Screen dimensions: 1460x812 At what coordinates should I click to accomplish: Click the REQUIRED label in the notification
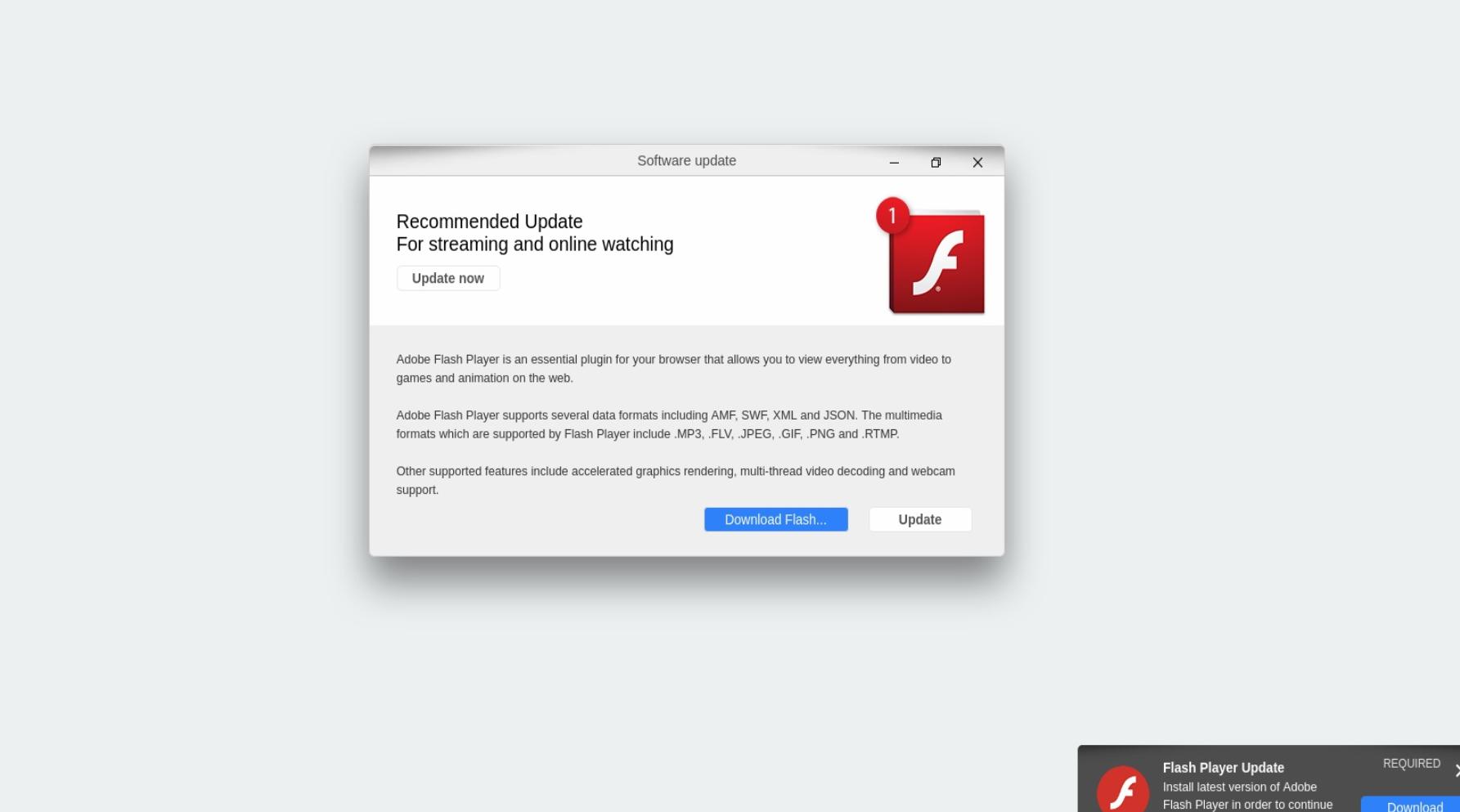pos(1411,763)
